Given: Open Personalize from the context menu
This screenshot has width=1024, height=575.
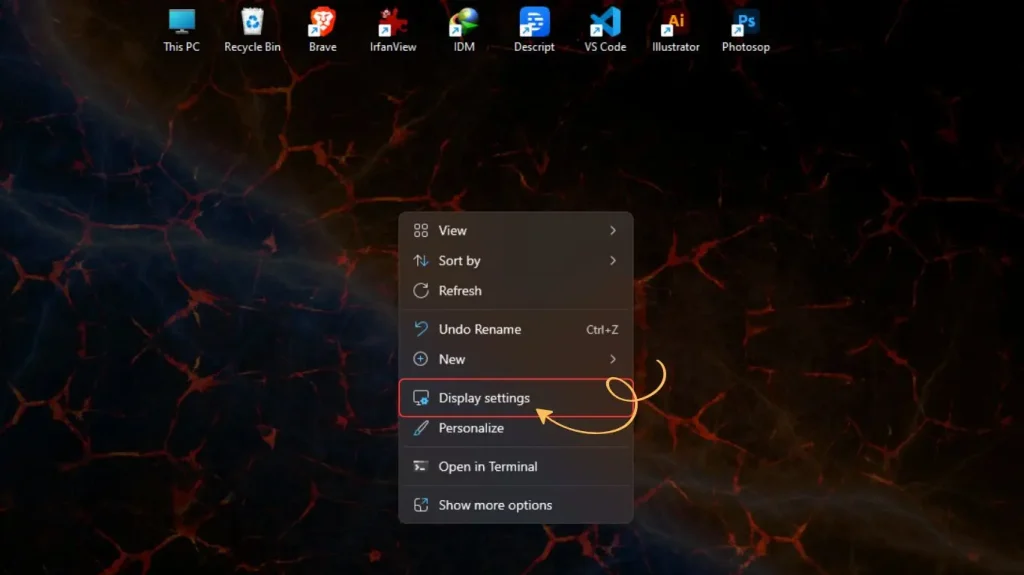Looking at the screenshot, I should coord(471,428).
